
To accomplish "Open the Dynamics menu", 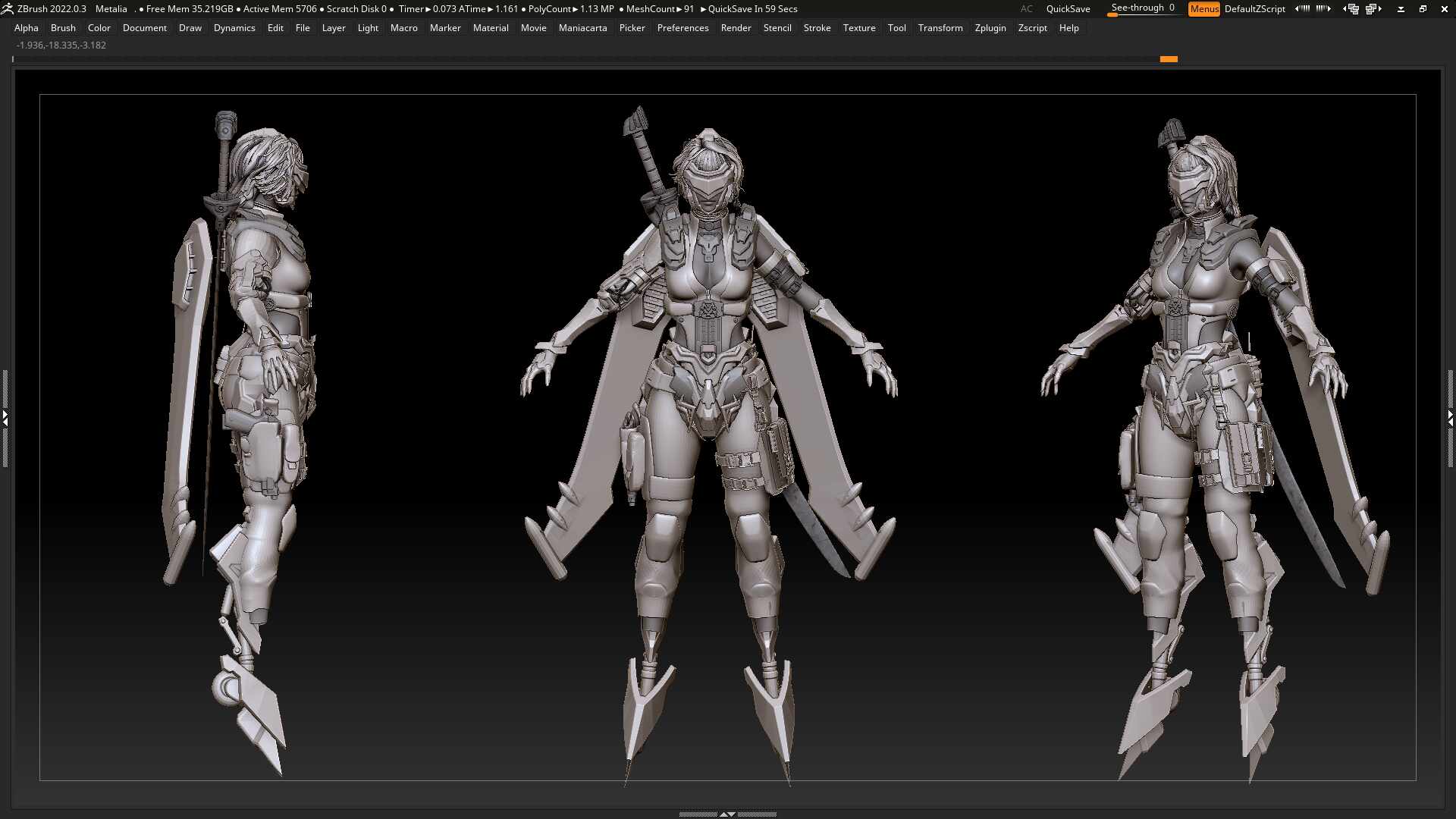I will tap(234, 28).
